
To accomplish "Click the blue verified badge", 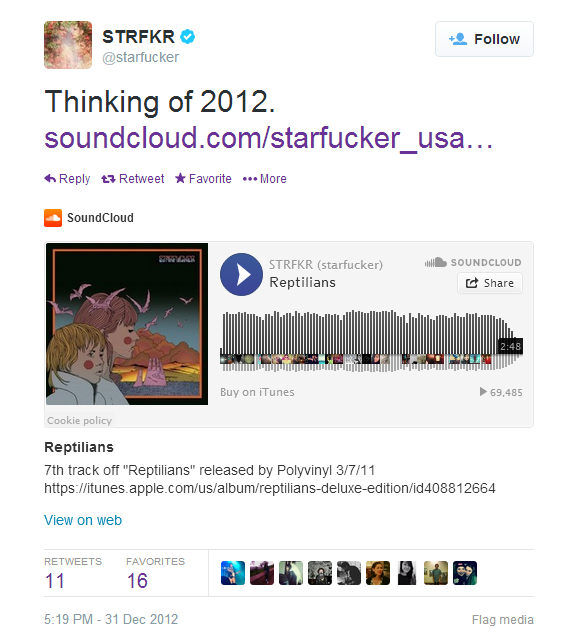I will coord(187,37).
